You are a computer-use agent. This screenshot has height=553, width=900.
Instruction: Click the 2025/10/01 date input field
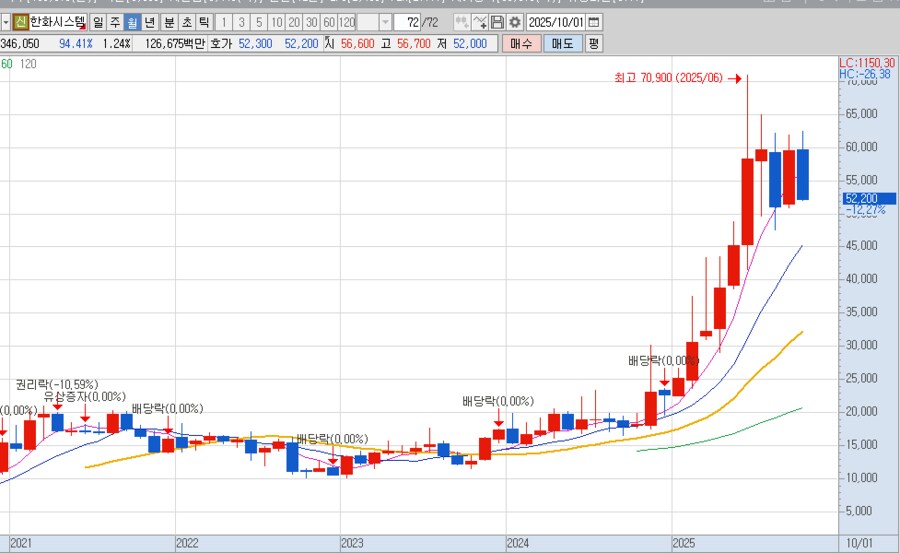(x=557, y=22)
